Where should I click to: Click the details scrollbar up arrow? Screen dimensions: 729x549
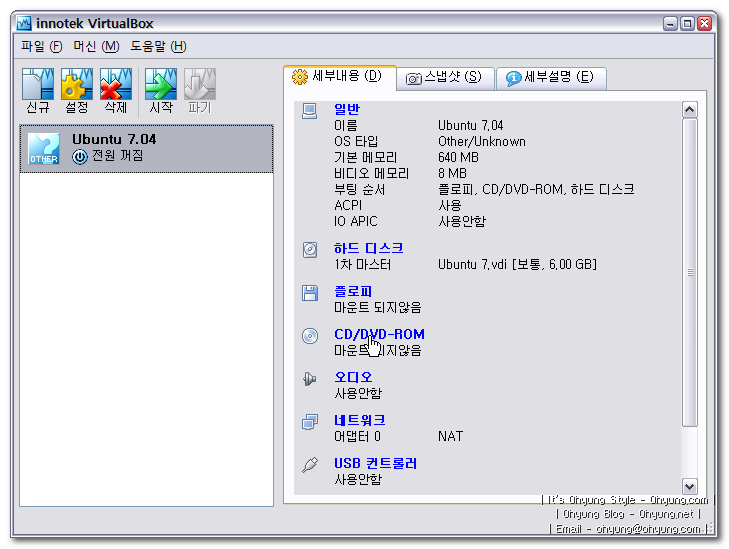(689, 110)
